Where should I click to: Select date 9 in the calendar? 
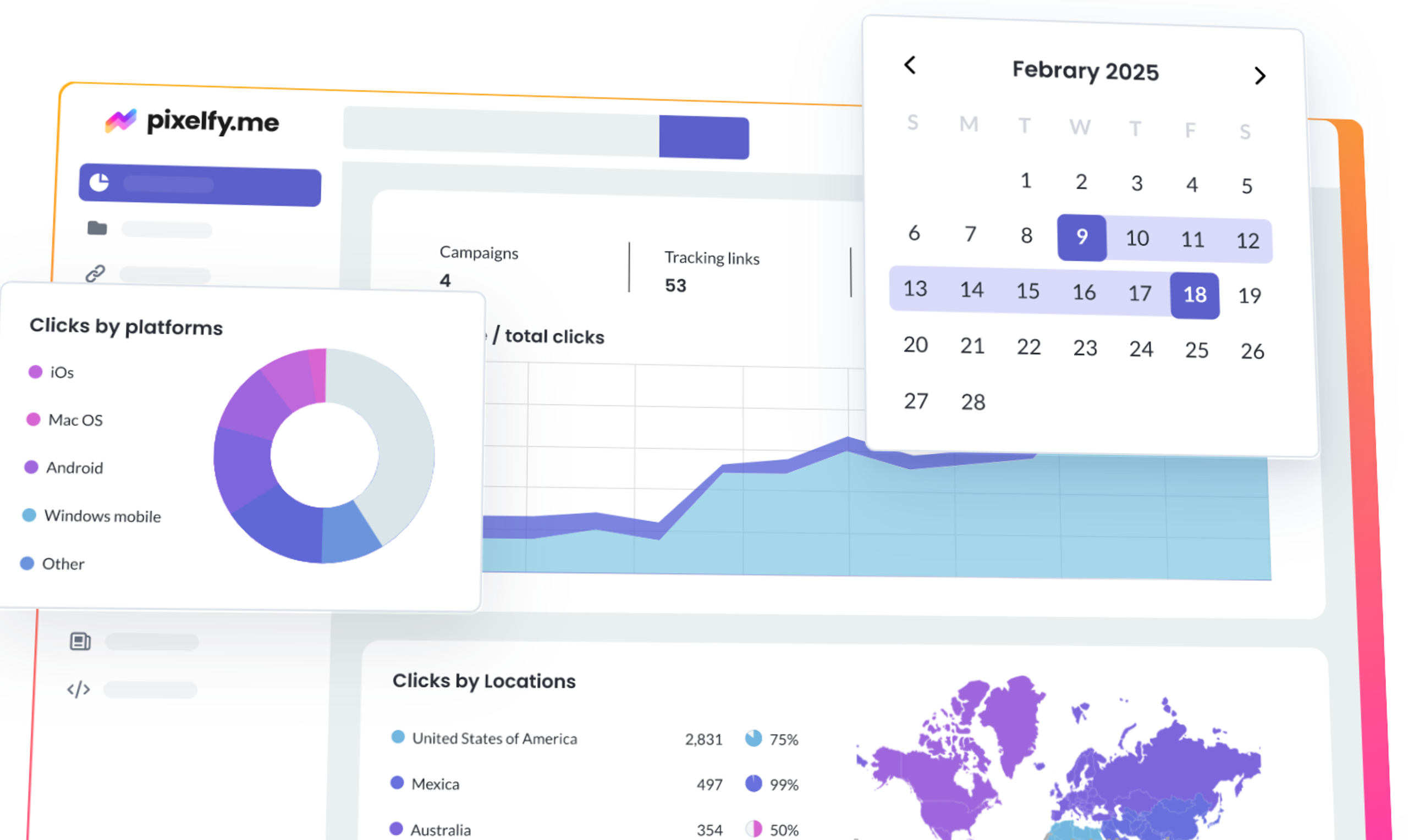click(1081, 237)
